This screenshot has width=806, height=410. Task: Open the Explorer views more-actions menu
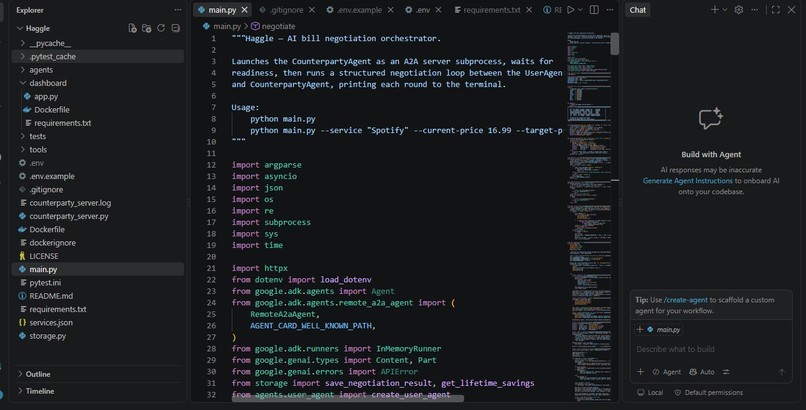(177, 10)
